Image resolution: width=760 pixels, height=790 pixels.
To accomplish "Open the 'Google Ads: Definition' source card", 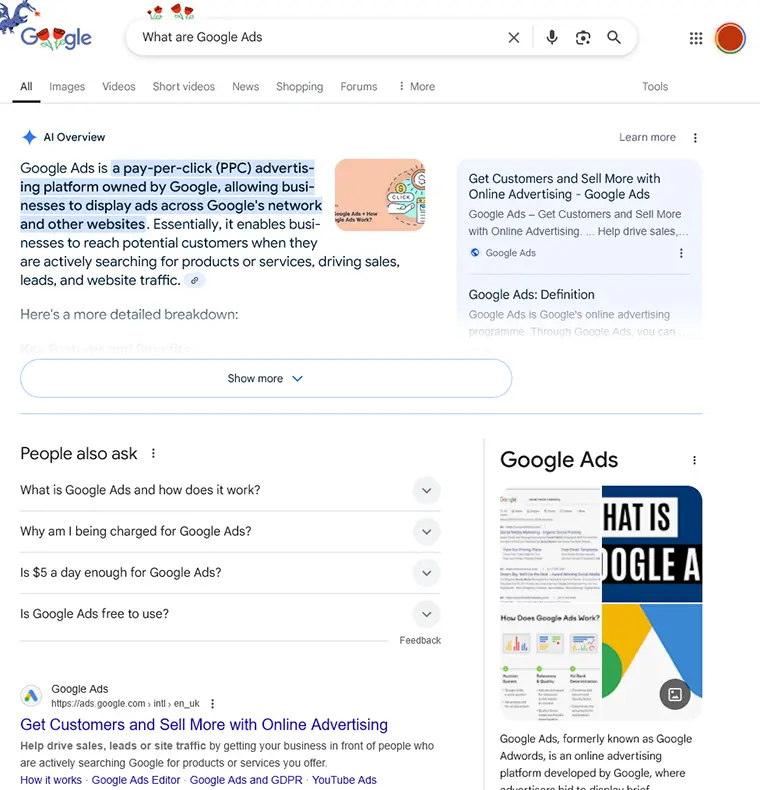I will pos(579,311).
